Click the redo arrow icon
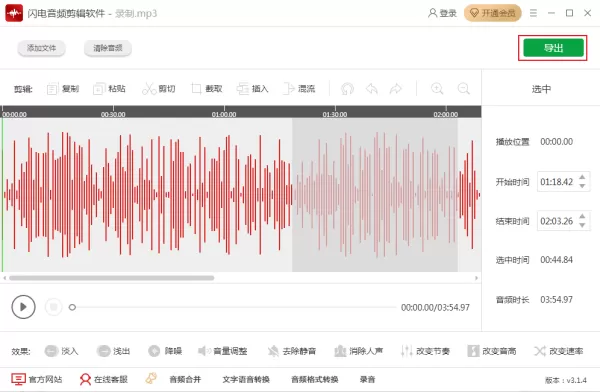Image resolution: width=600 pixels, height=392 pixels. click(396, 89)
